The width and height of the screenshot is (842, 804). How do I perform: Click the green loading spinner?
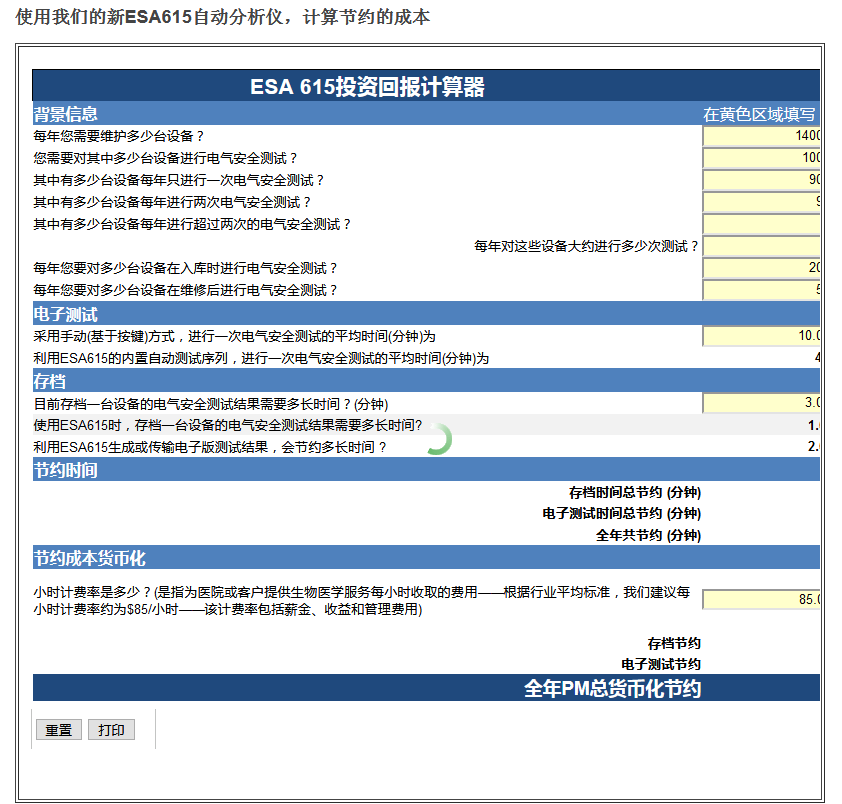[439, 439]
